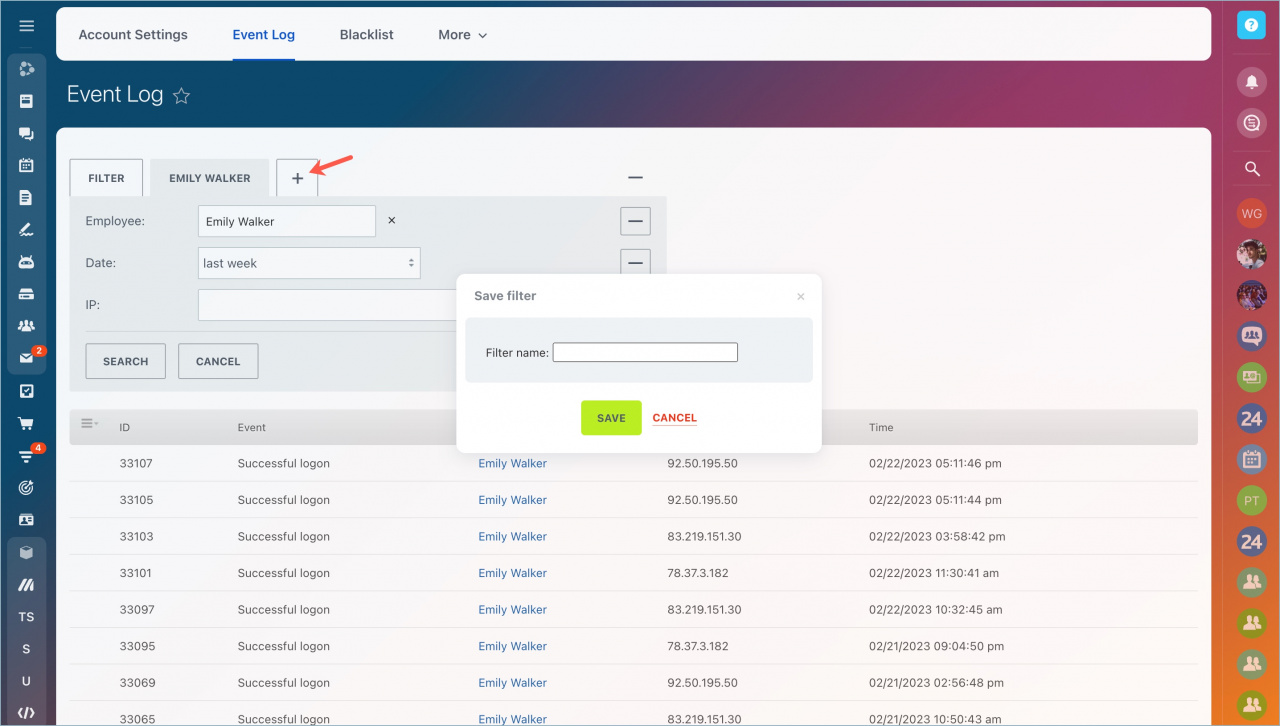The height and width of the screenshot is (726, 1280).
Task: Collapse the filter panel with top minus
Action: click(635, 177)
